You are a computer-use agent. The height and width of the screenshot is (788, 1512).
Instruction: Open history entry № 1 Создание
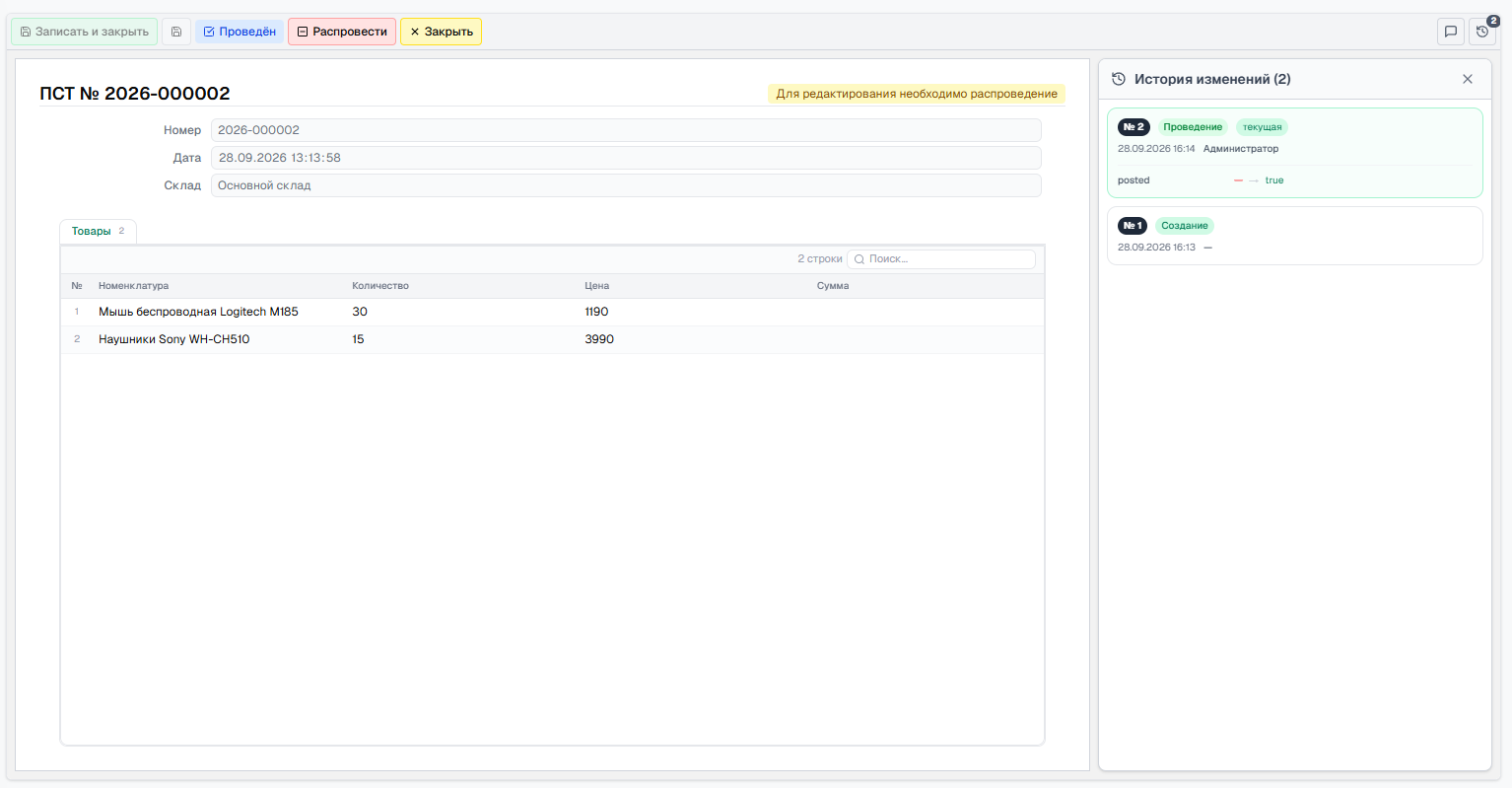coord(1294,236)
